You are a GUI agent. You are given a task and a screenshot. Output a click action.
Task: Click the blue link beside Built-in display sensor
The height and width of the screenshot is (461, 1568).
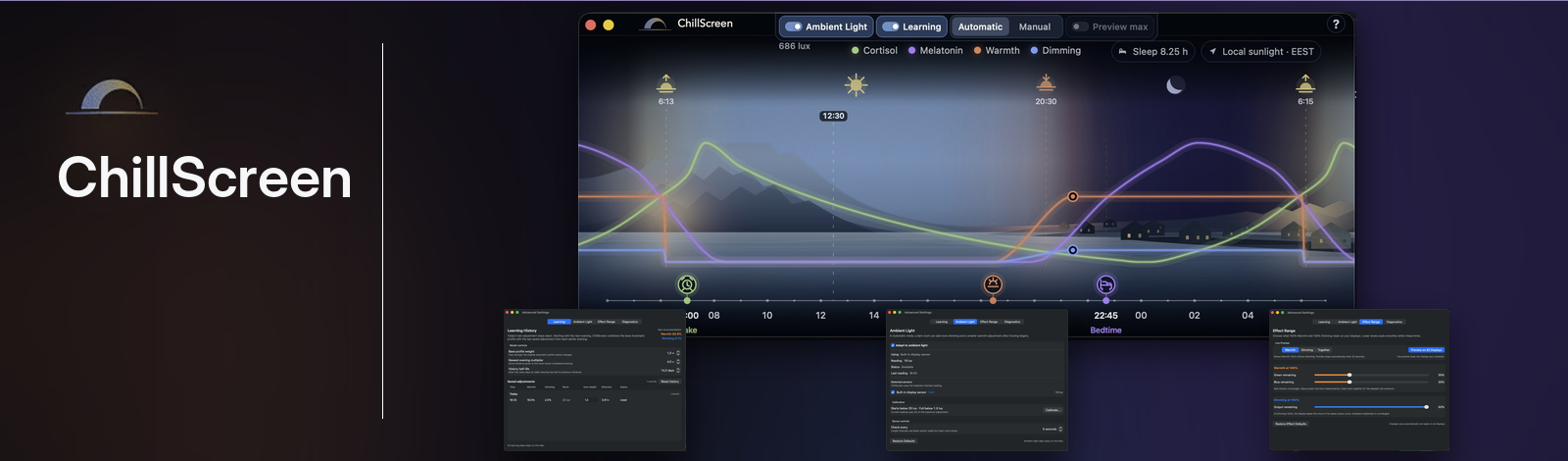coord(931,392)
